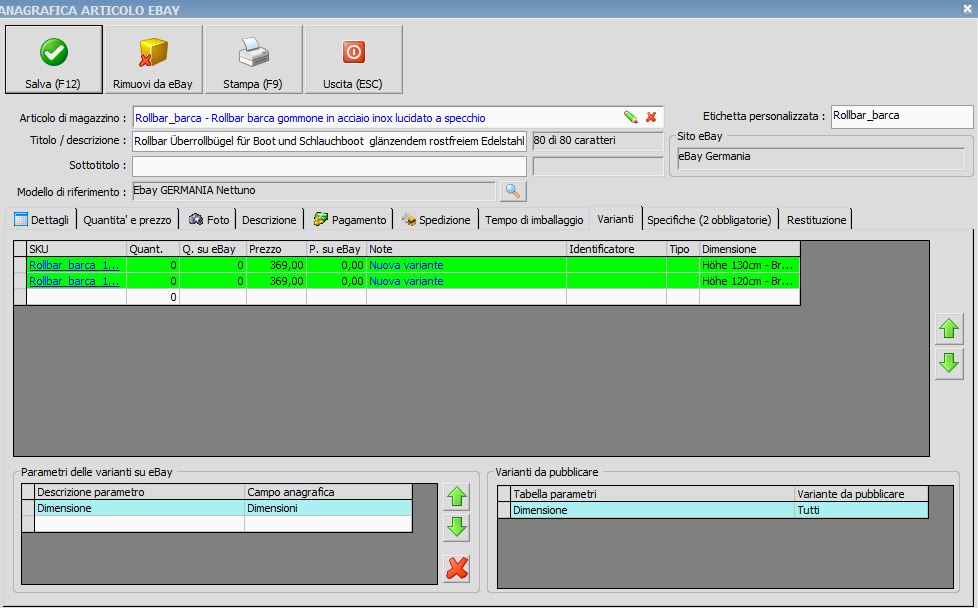Click the P. su eBay column header

tap(336, 249)
